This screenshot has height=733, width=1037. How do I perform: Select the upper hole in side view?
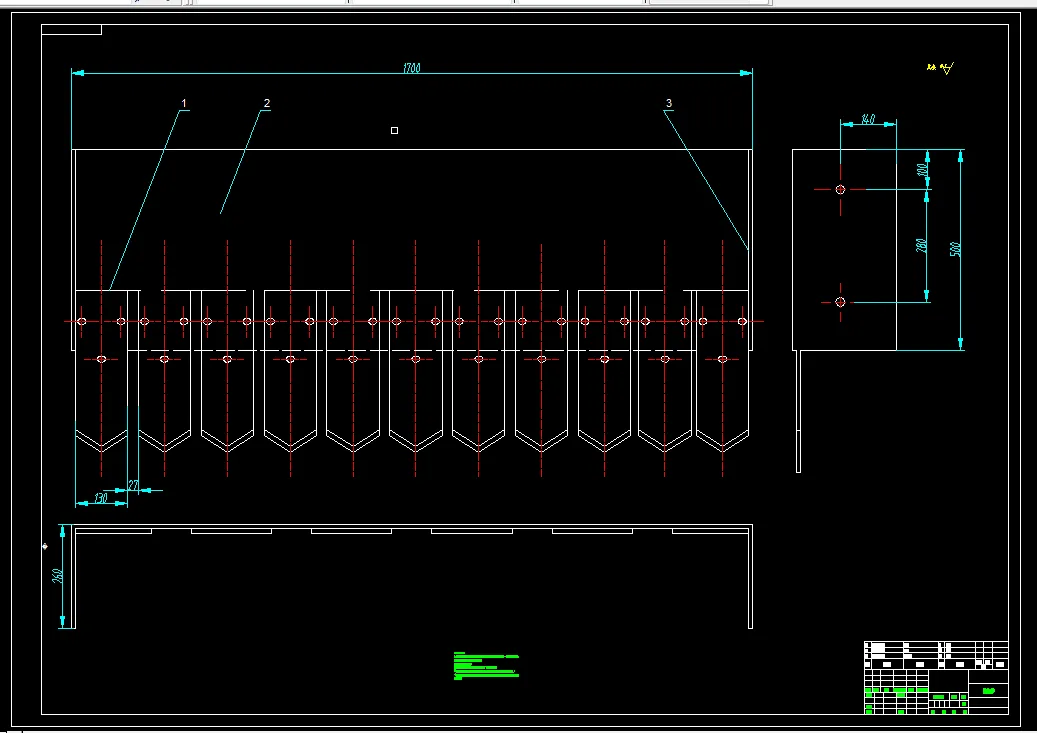[840, 189]
